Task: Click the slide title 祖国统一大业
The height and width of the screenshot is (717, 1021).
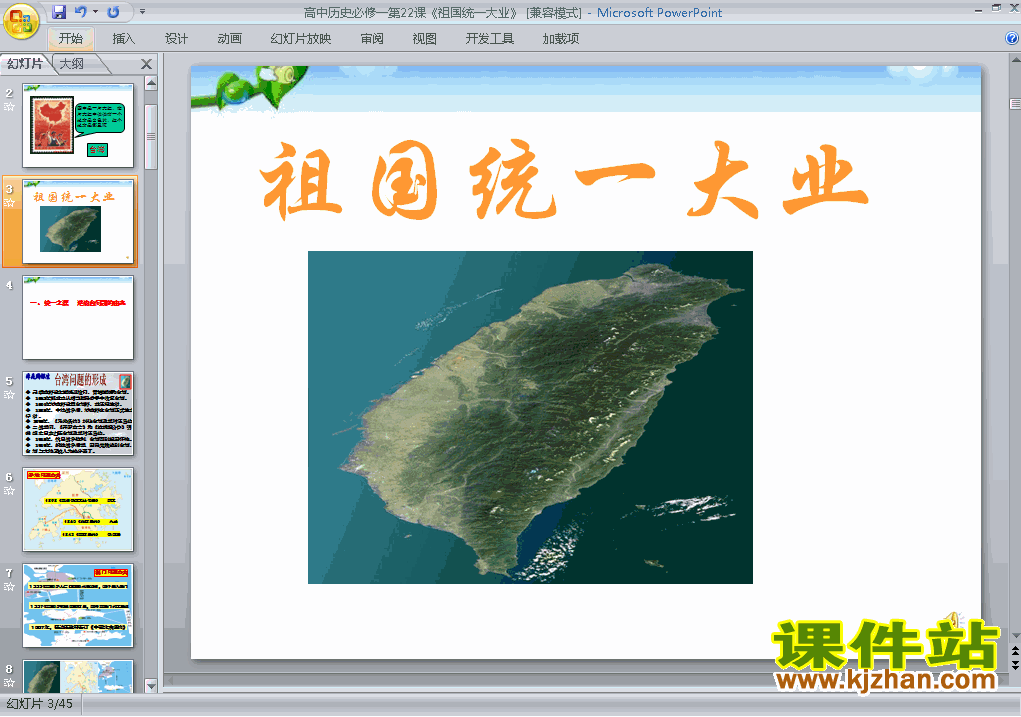Action: pyautogui.click(x=564, y=180)
